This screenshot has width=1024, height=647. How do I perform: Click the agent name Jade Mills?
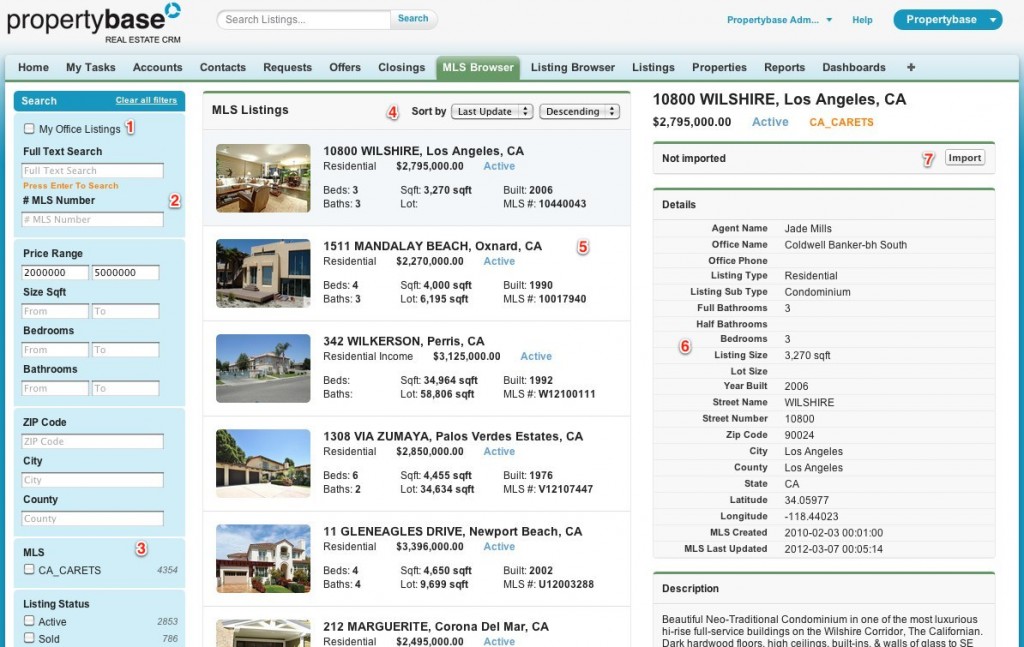pos(808,229)
